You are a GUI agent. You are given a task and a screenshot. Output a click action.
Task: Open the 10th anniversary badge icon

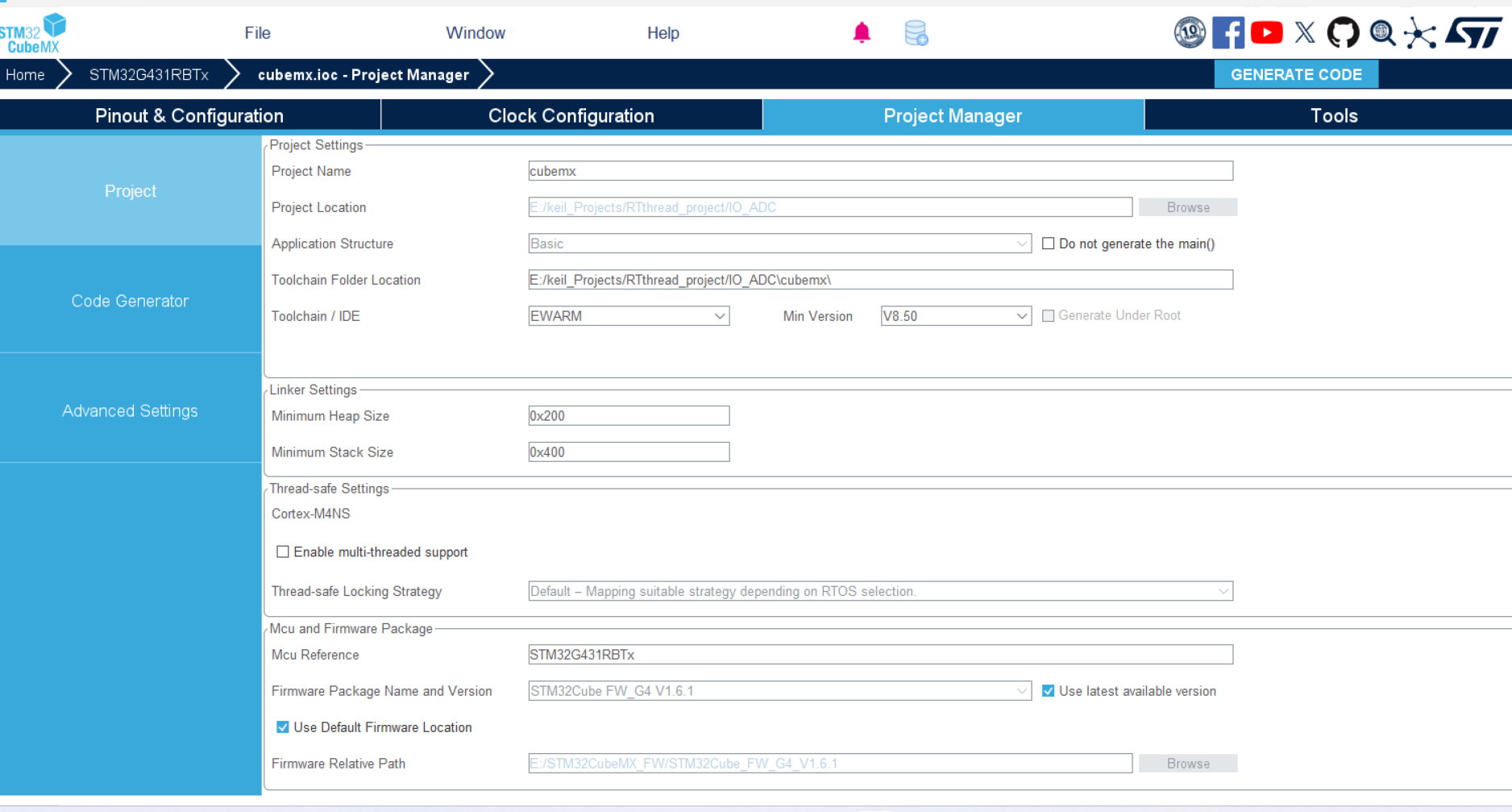tap(1190, 33)
